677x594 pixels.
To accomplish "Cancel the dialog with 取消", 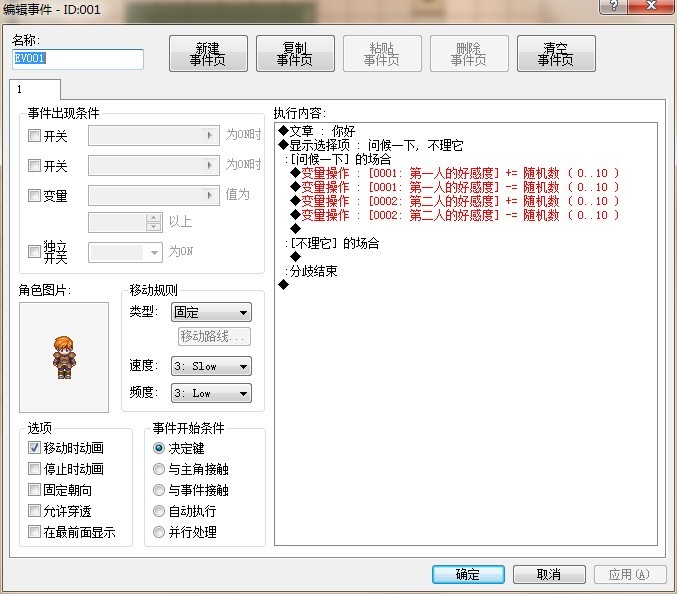I will (549, 574).
